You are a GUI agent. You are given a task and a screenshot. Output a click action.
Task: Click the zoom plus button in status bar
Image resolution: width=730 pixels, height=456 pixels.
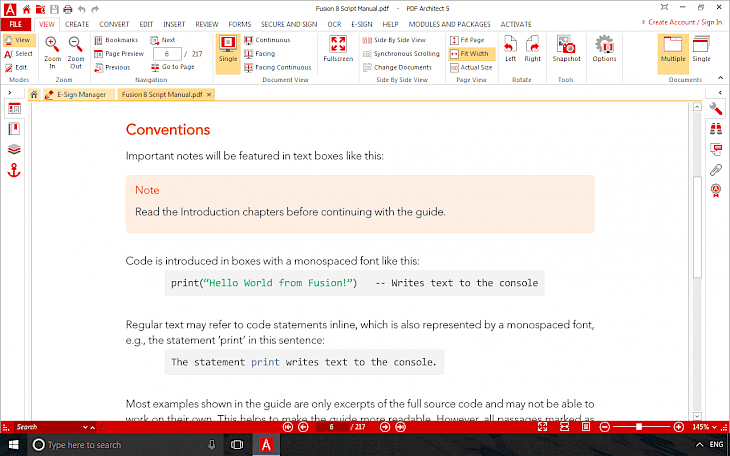679,427
